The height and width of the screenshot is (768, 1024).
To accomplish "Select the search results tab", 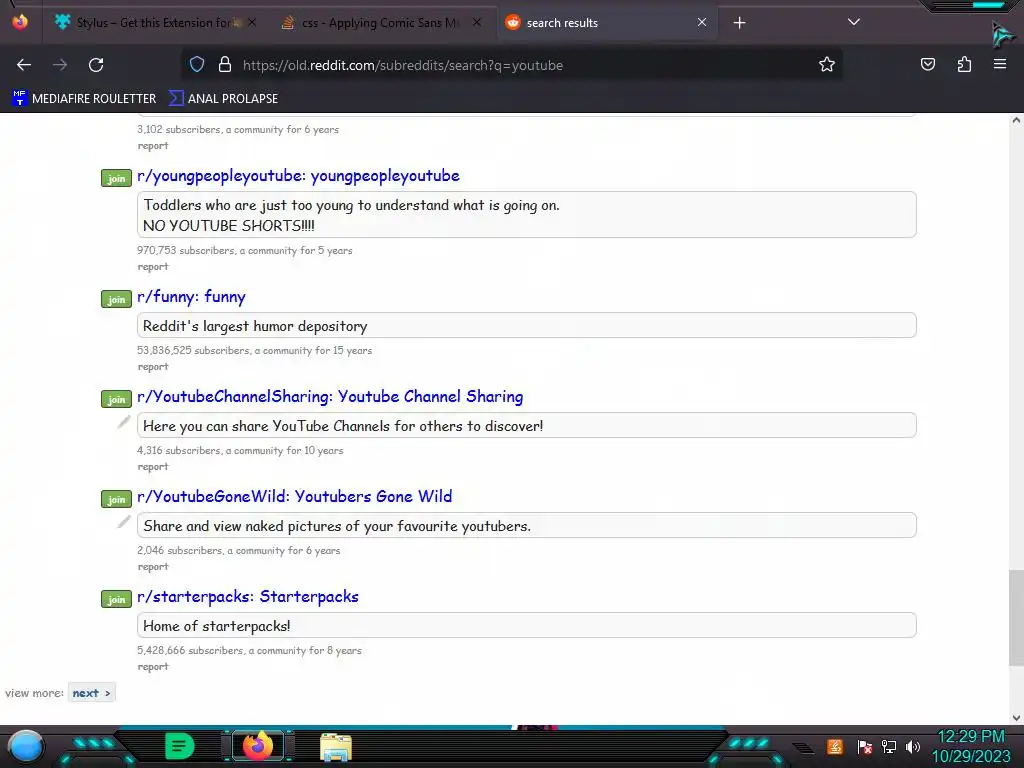I will point(607,23).
